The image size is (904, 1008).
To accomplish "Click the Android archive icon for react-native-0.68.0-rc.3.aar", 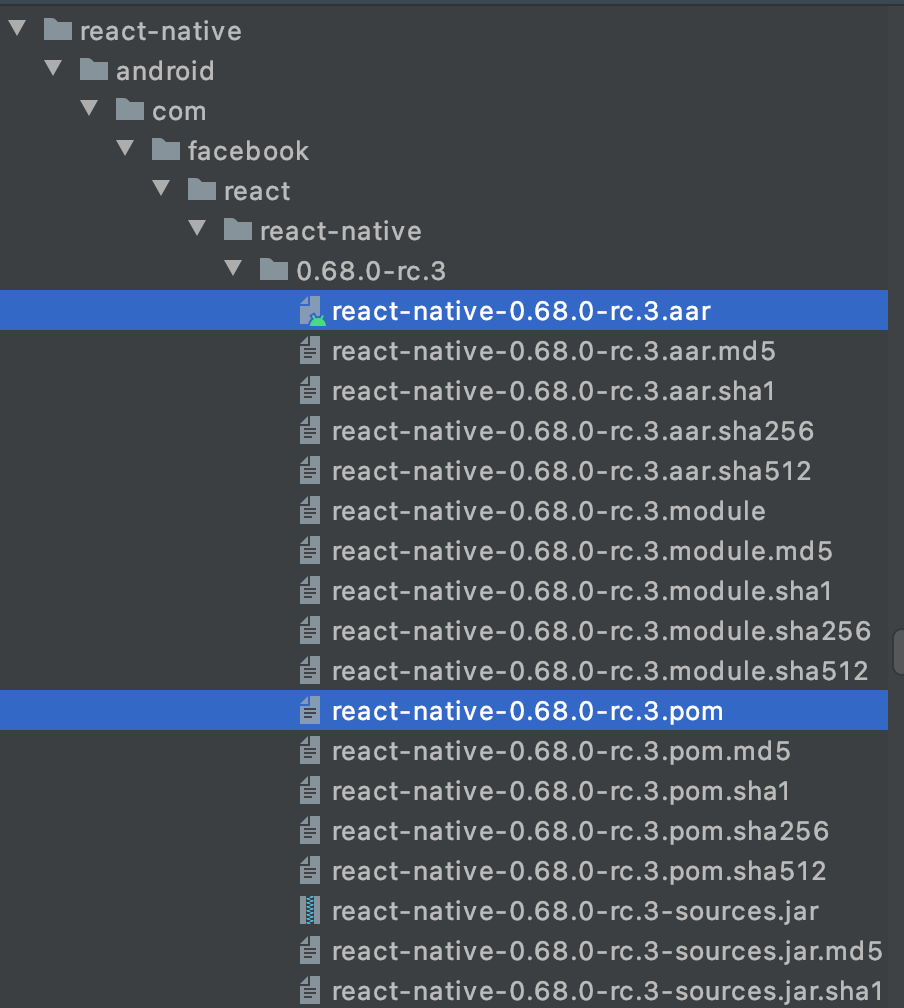I will (312, 311).
